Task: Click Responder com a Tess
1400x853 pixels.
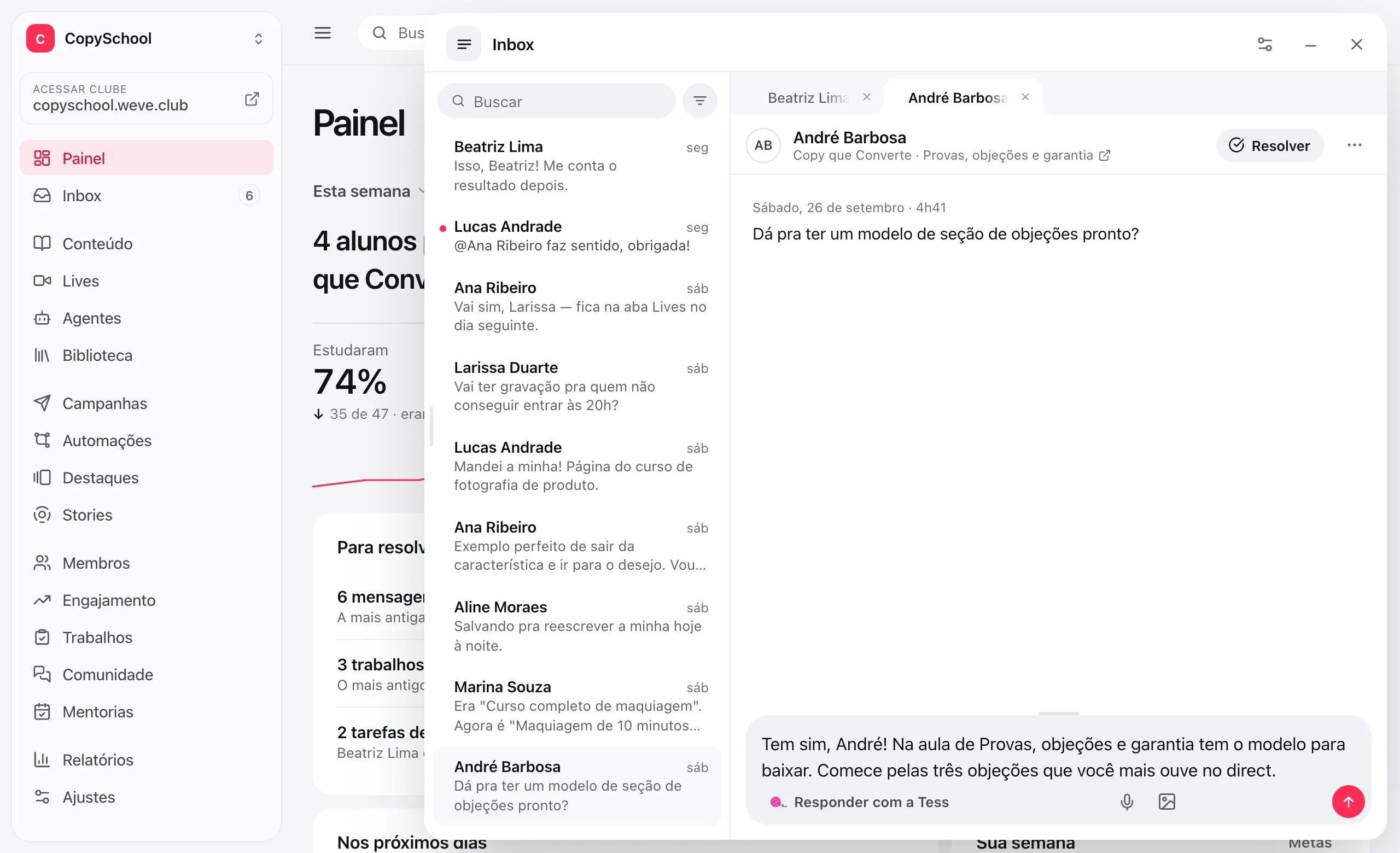Action: coord(859,802)
